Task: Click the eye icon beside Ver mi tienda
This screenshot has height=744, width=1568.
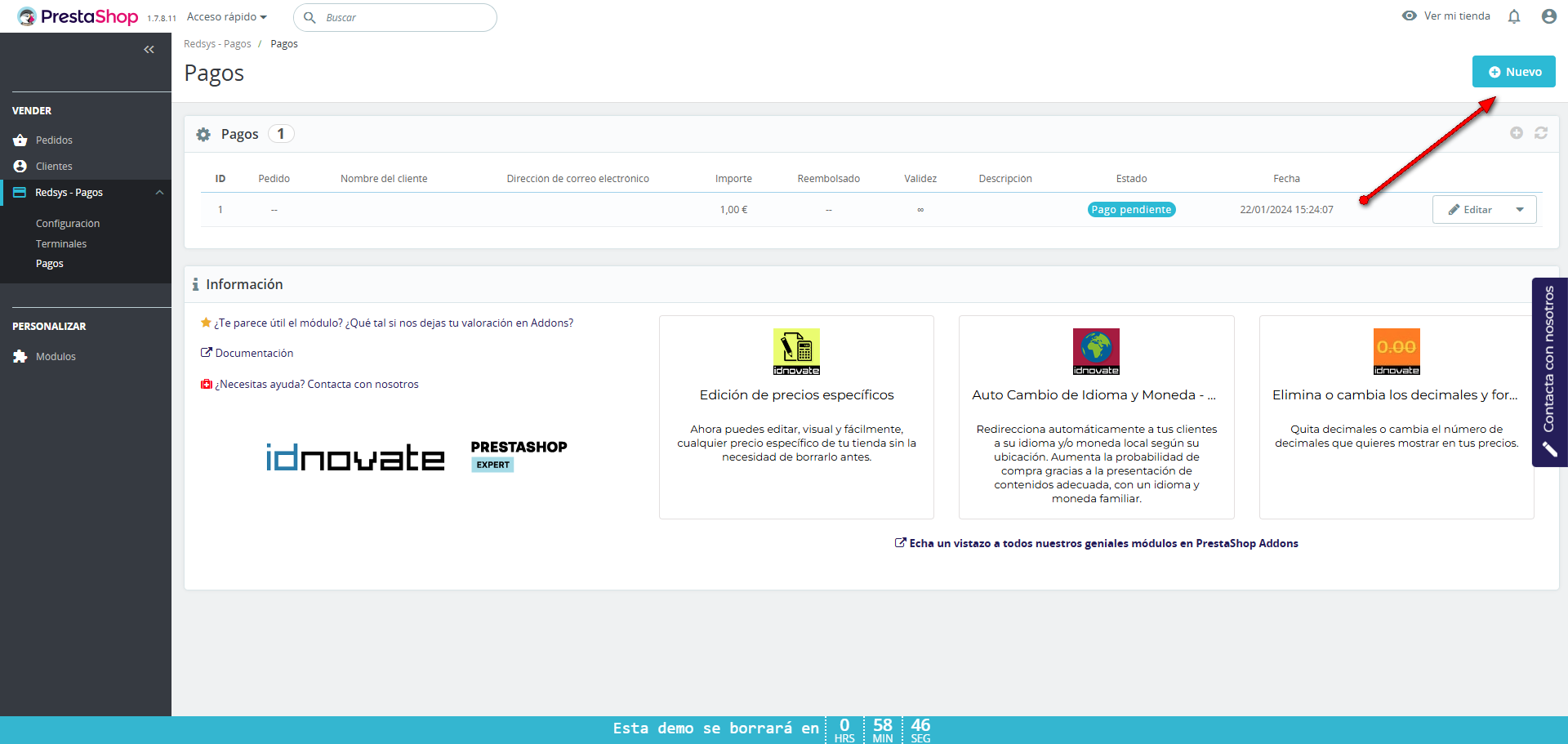Action: click(1410, 16)
